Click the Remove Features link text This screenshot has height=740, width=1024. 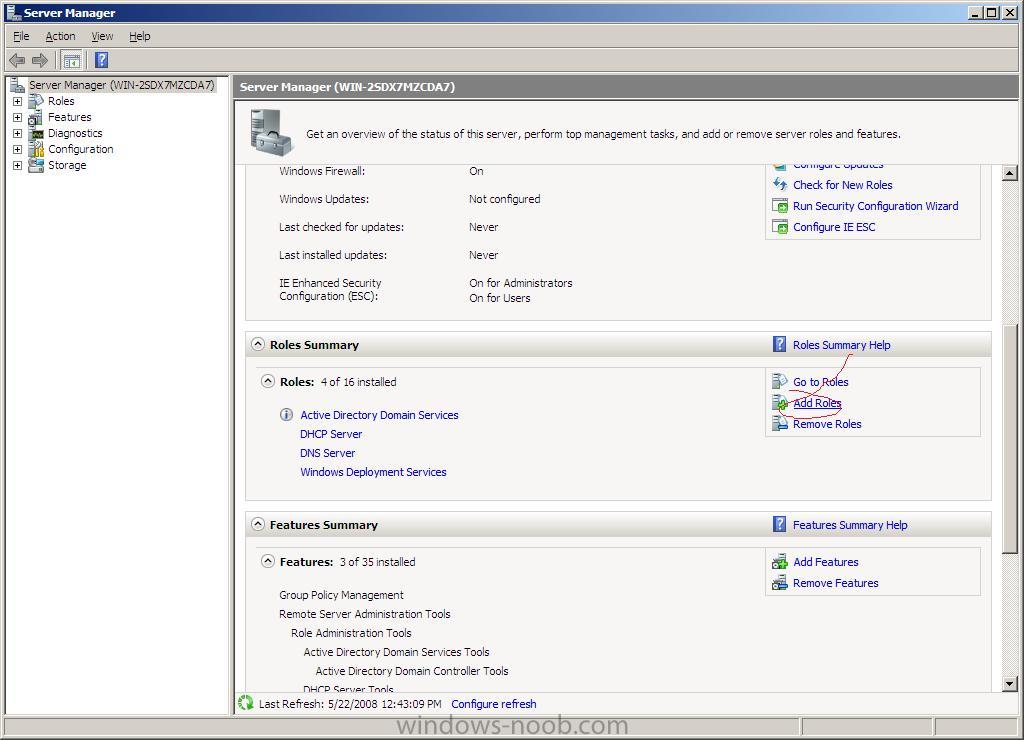click(836, 583)
